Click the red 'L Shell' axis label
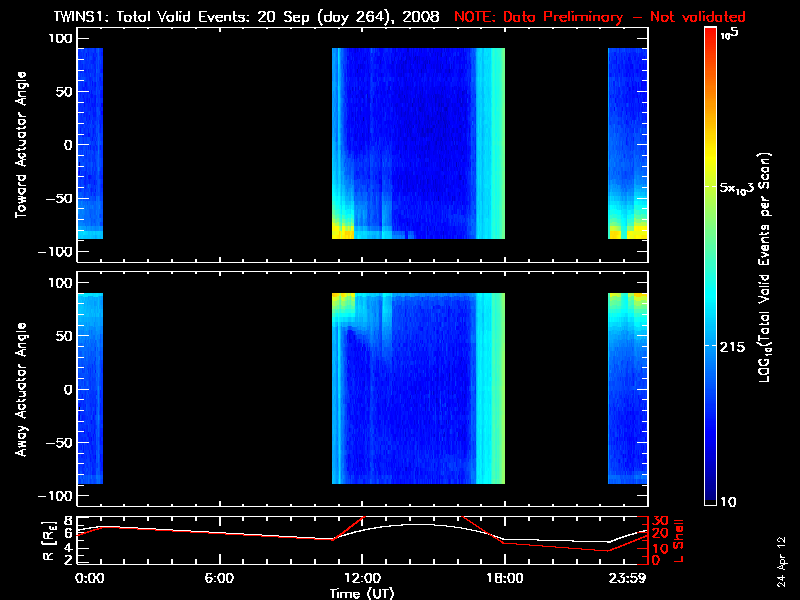Image resolution: width=800 pixels, height=600 pixels. tap(677, 538)
